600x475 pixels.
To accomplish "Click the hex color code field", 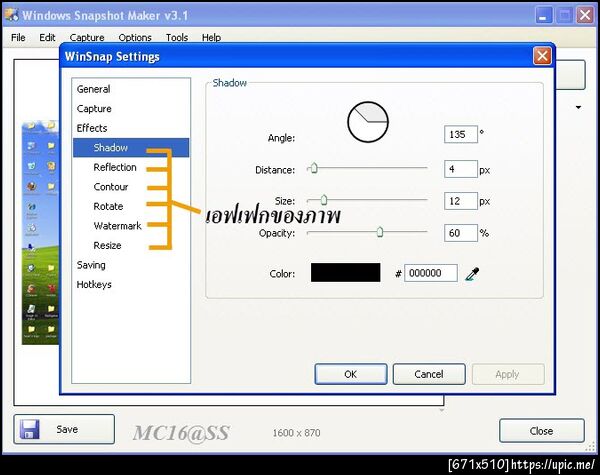I will pos(431,273).
